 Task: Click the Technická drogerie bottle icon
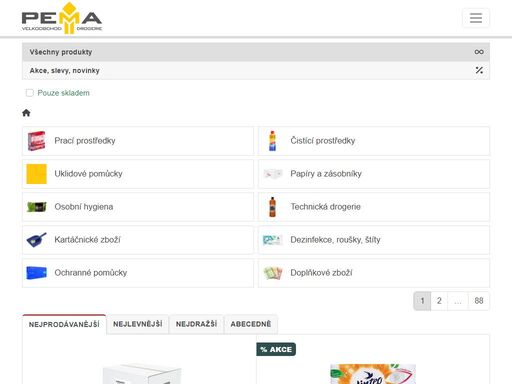tap(272, 207)
